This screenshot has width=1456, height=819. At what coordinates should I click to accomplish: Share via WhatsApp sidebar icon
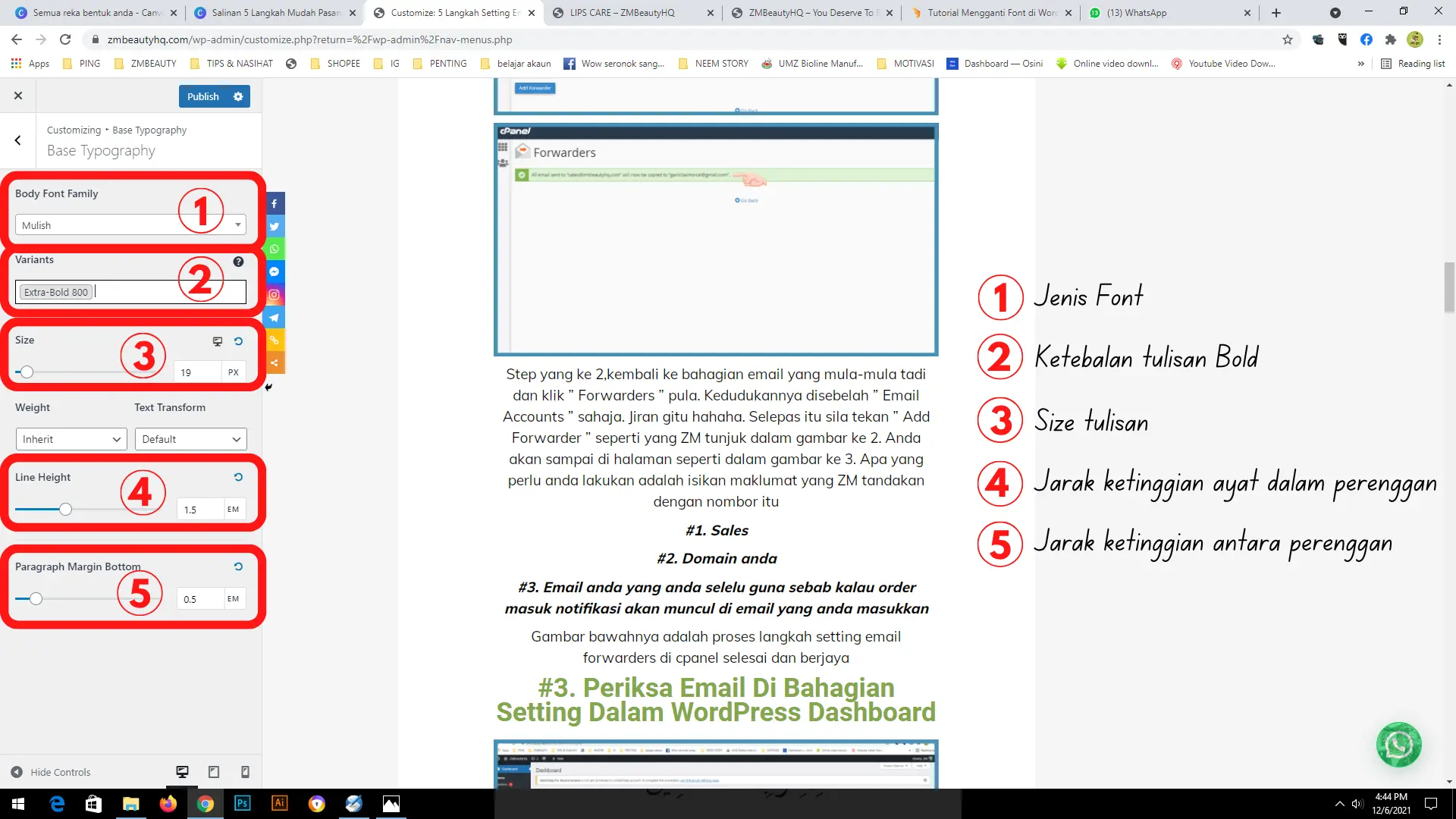click(x=275, y=249)
